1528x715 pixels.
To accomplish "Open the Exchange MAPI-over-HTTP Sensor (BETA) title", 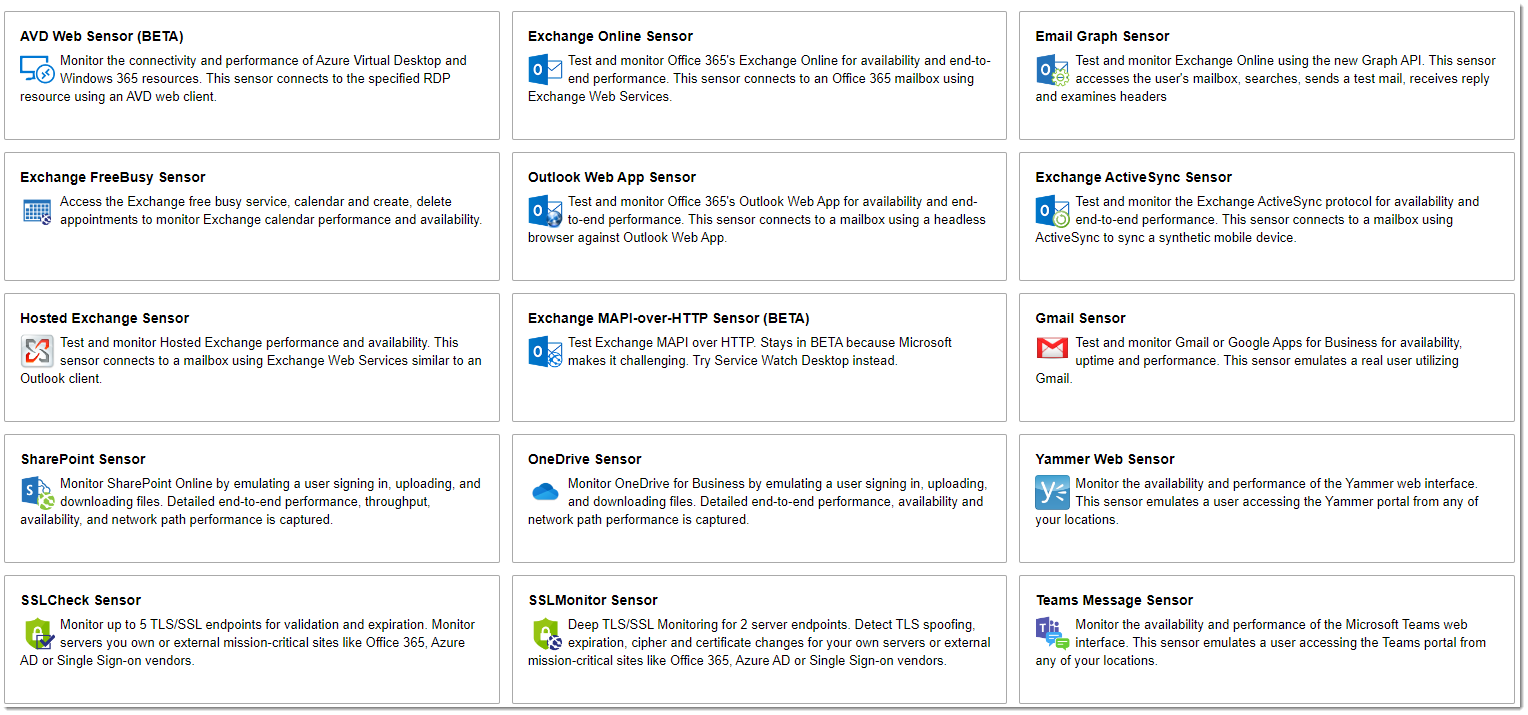I will [669, 318].
